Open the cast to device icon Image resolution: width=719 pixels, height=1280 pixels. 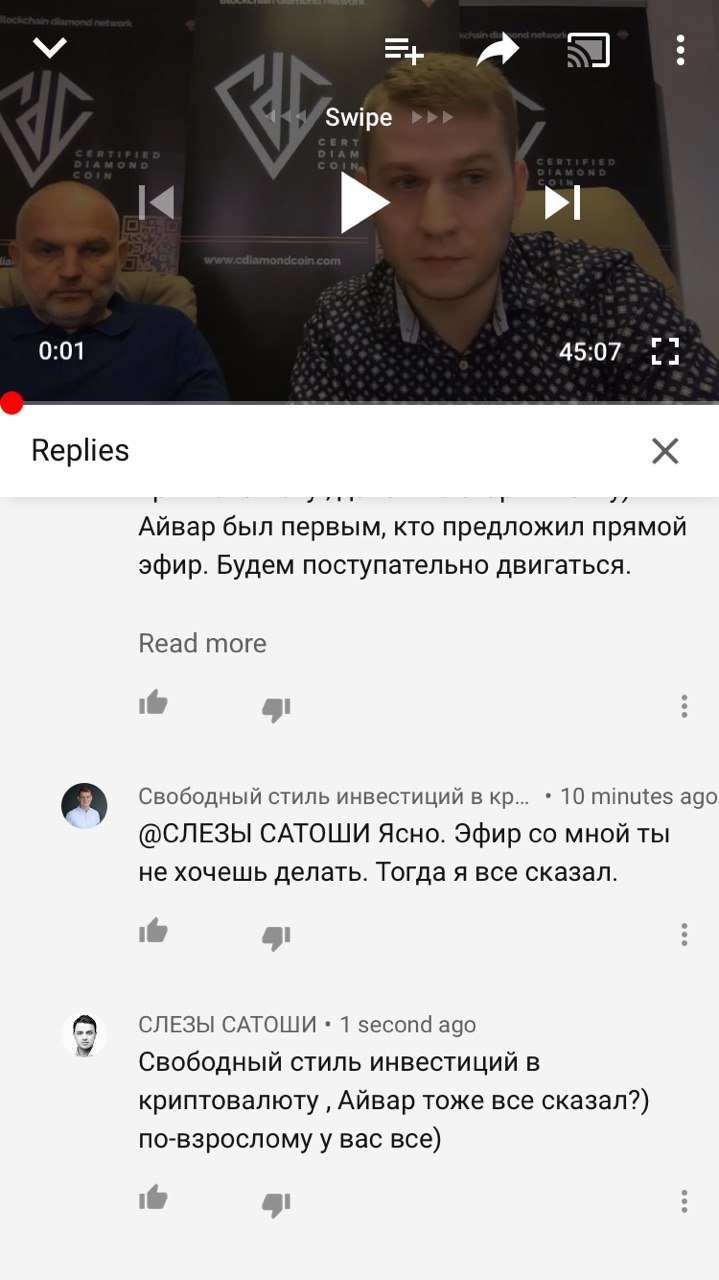tap(588, 49)
